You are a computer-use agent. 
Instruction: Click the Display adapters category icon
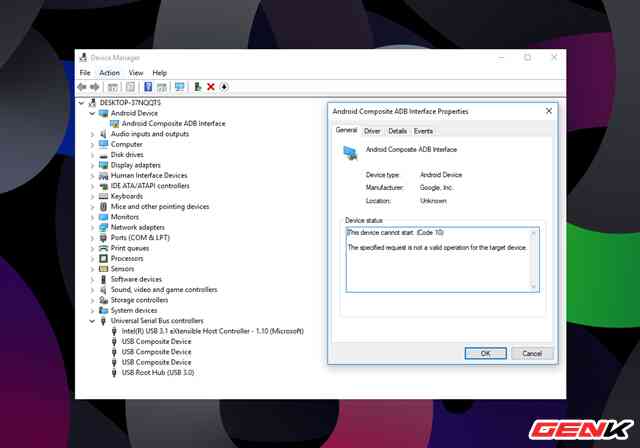104,165
